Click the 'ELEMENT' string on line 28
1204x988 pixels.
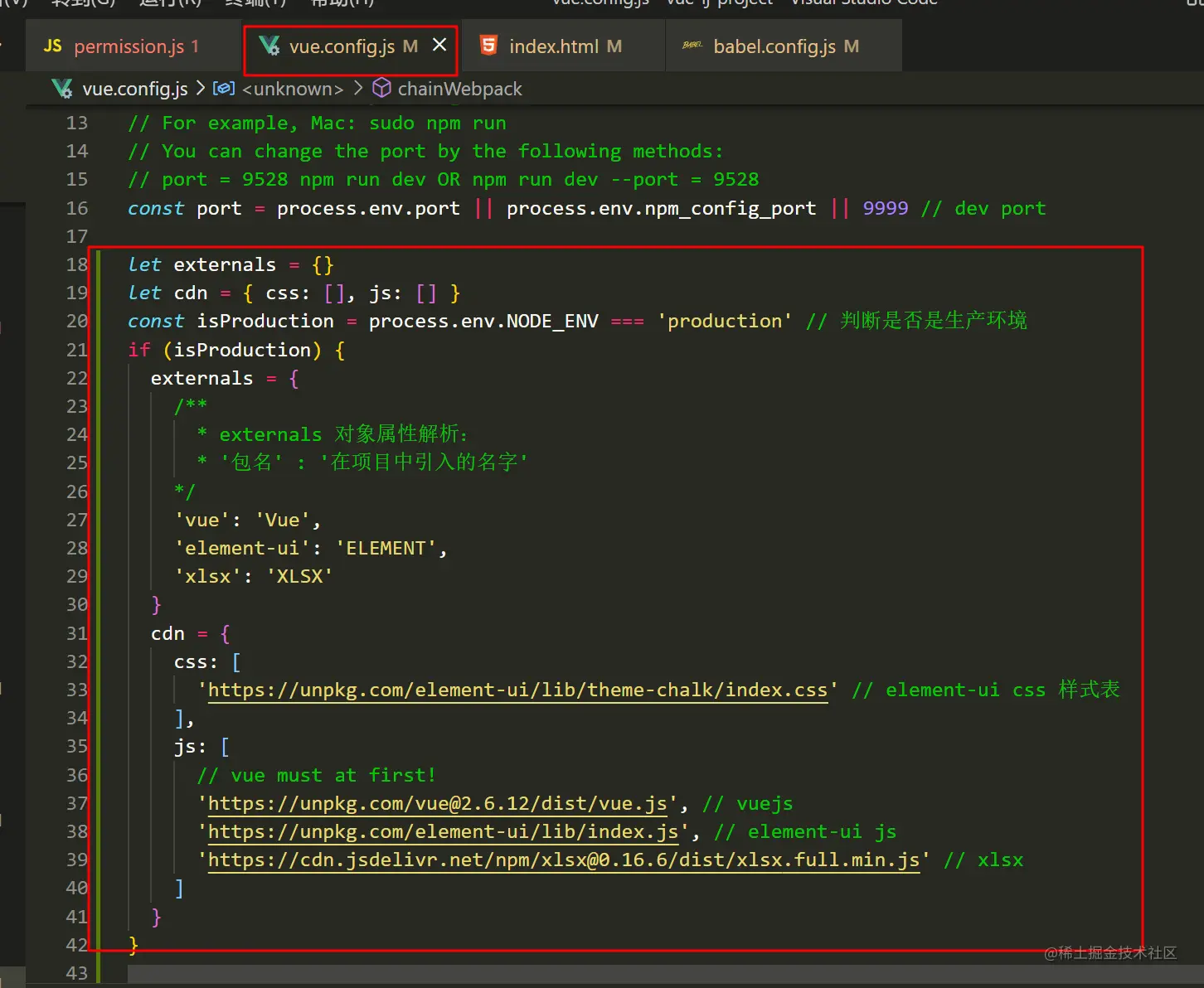pyautogui.click(x=386, y=548)
